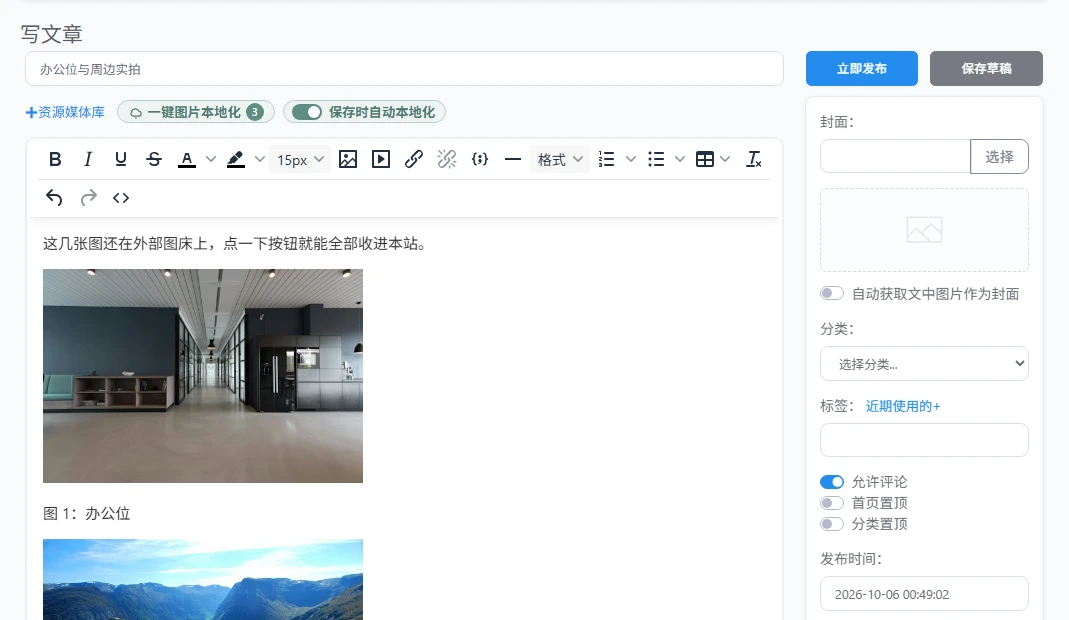Open the 资源媒体库 media library link
Viewport: 1069px width, 620px height.
[x=65, y=112]
